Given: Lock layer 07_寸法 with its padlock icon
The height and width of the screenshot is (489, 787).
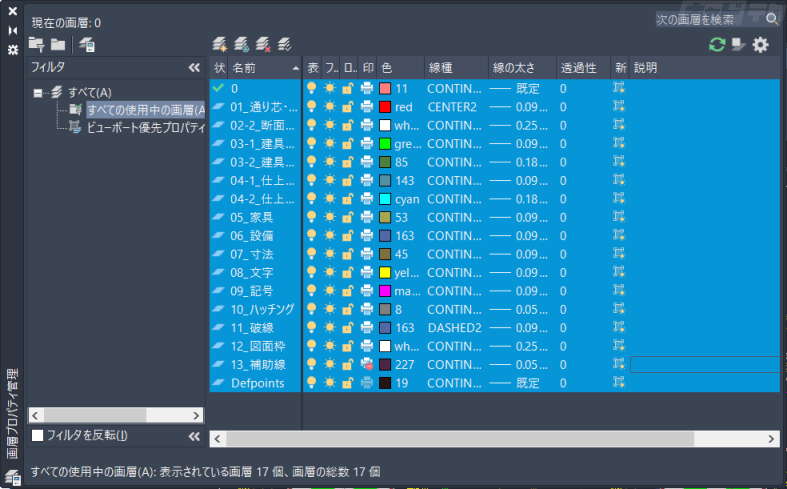Looking at the screenshot, I should (347, 254).
